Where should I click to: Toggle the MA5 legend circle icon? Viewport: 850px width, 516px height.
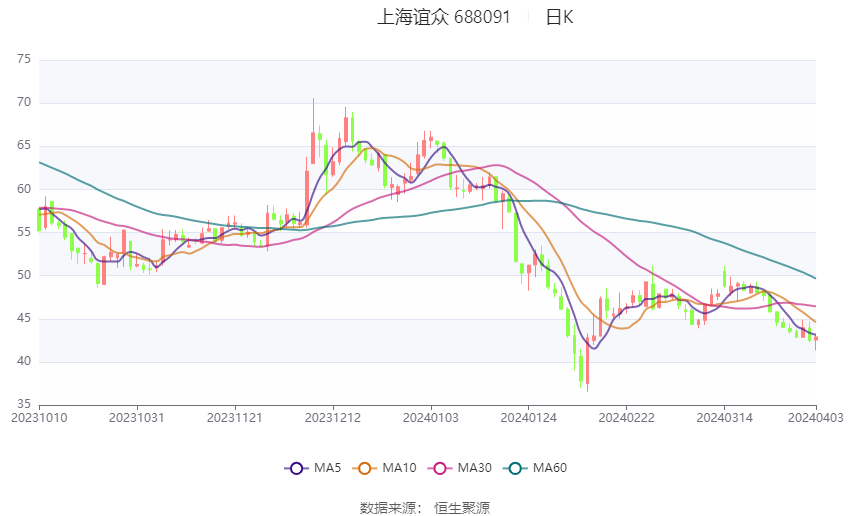(296, 468)
